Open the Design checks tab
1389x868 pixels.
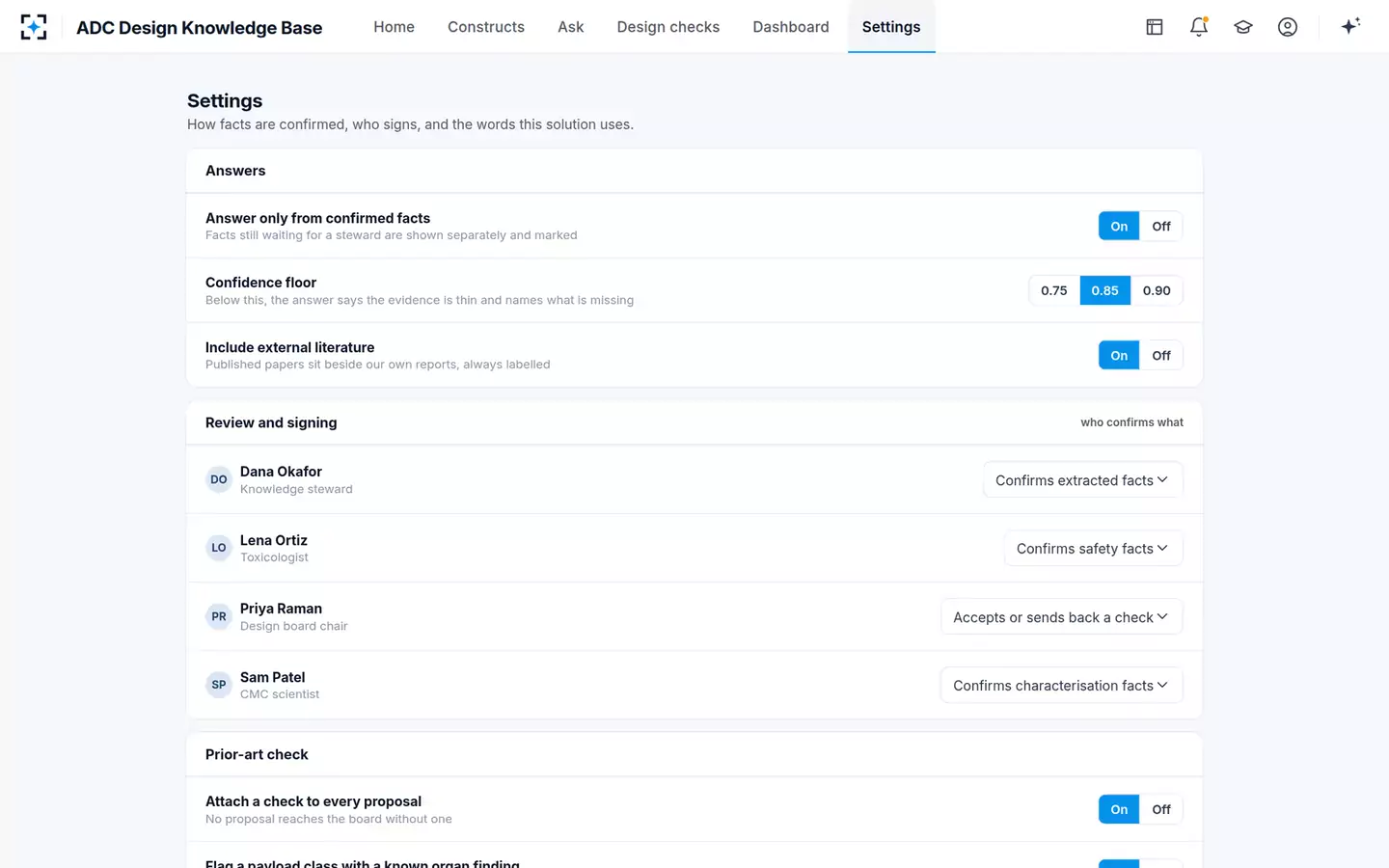668,27
